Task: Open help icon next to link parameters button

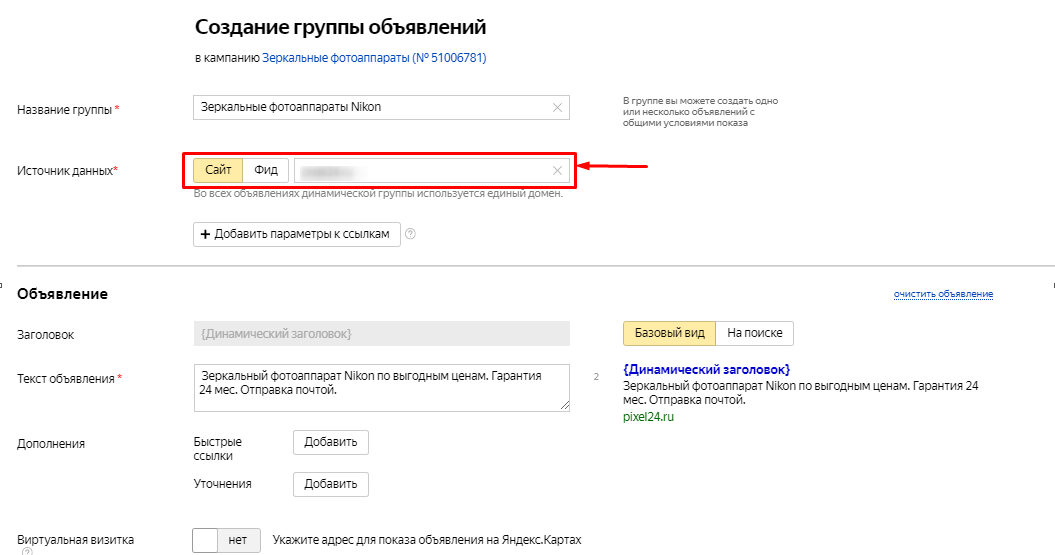Action: pyautogui.click(x=410, y=234)
